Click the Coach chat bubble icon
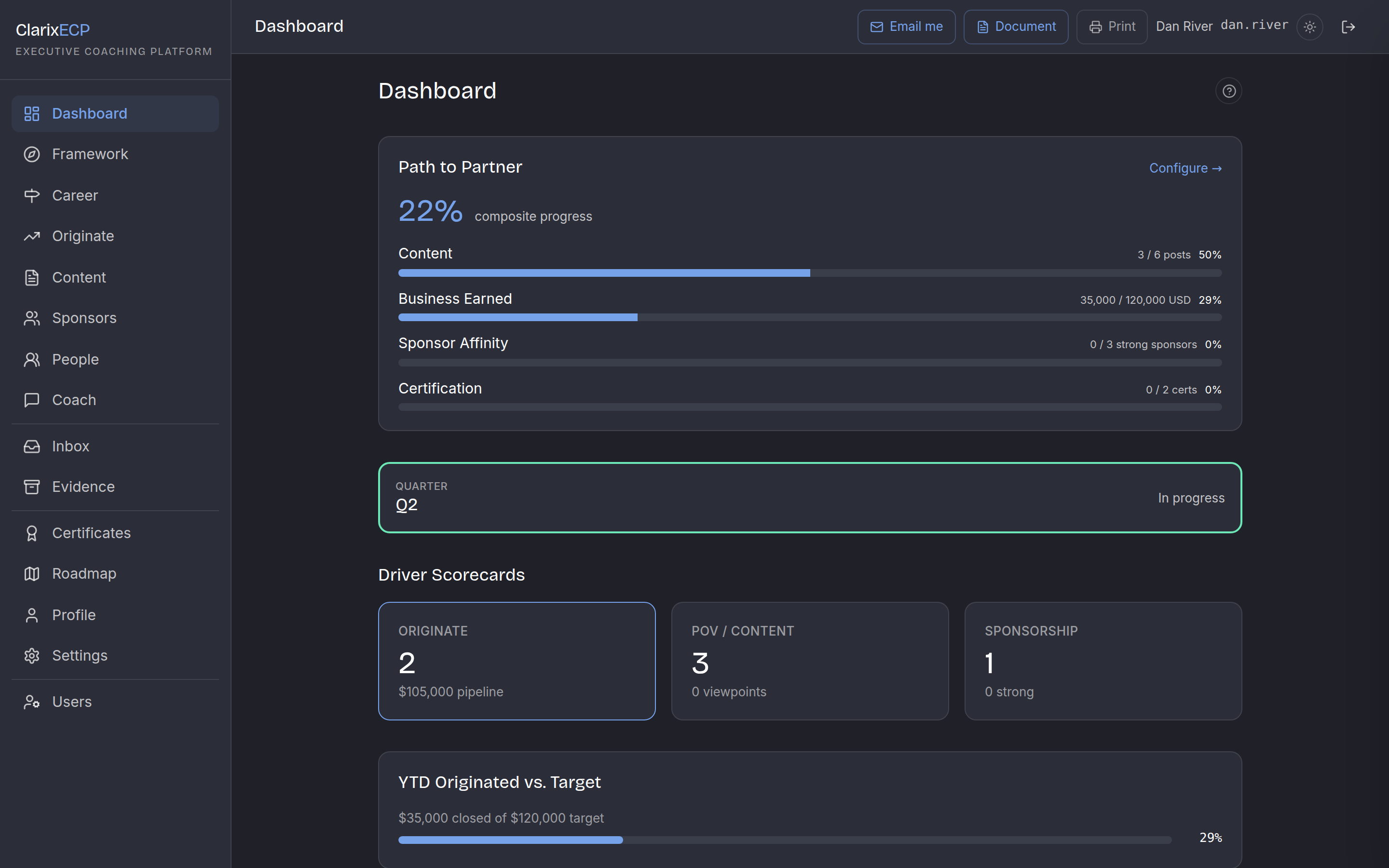Viewport: 1389px width, 868px height. (x=31, y=400)
